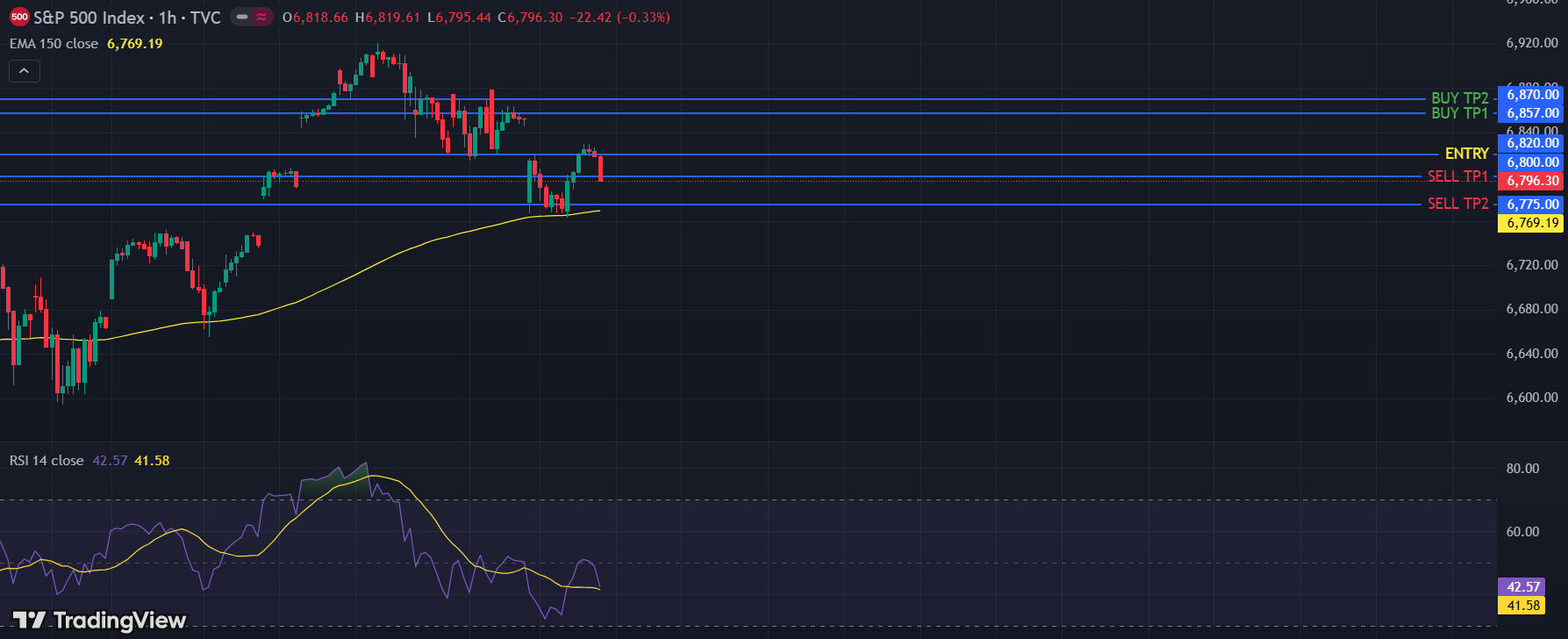Select the RSI 14 close indicator legend
Viewport: 1568px width, 639px height.
click(x=47, y=461)
